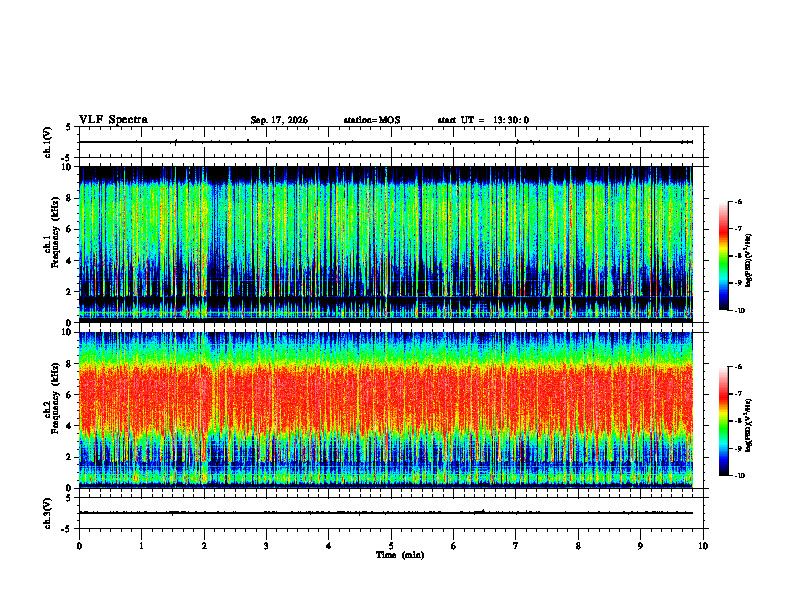Click the 9 minute tick label on time axis

click(x=640, y=546)
